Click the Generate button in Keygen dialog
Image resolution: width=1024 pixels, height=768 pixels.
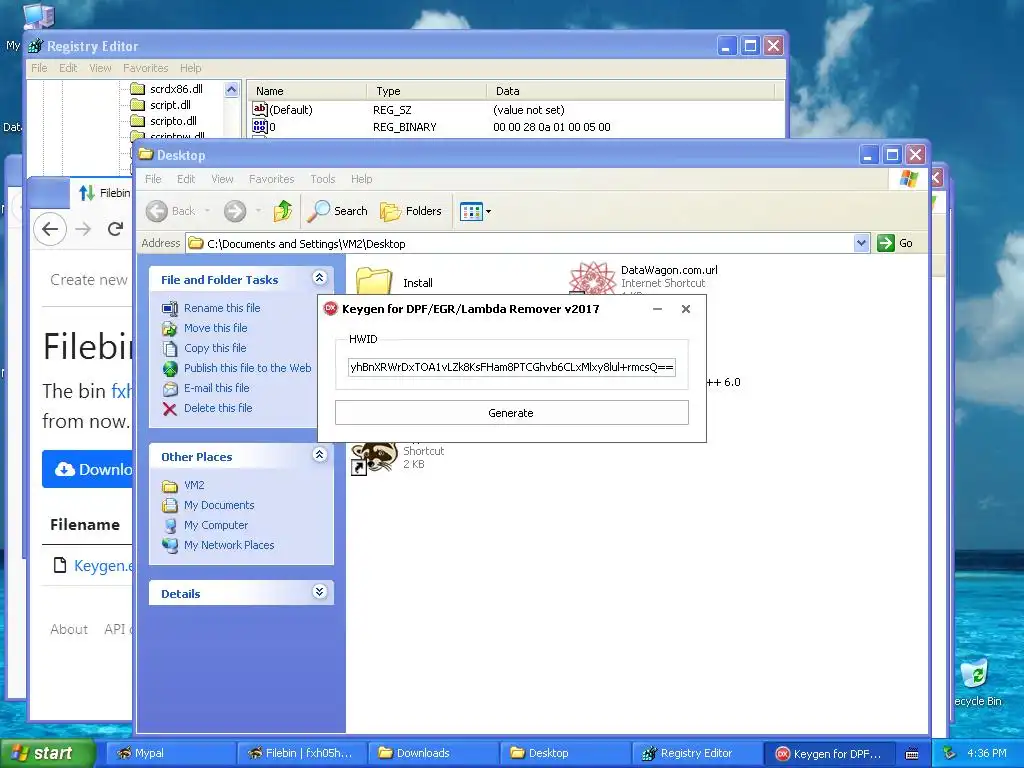(511, 413)
